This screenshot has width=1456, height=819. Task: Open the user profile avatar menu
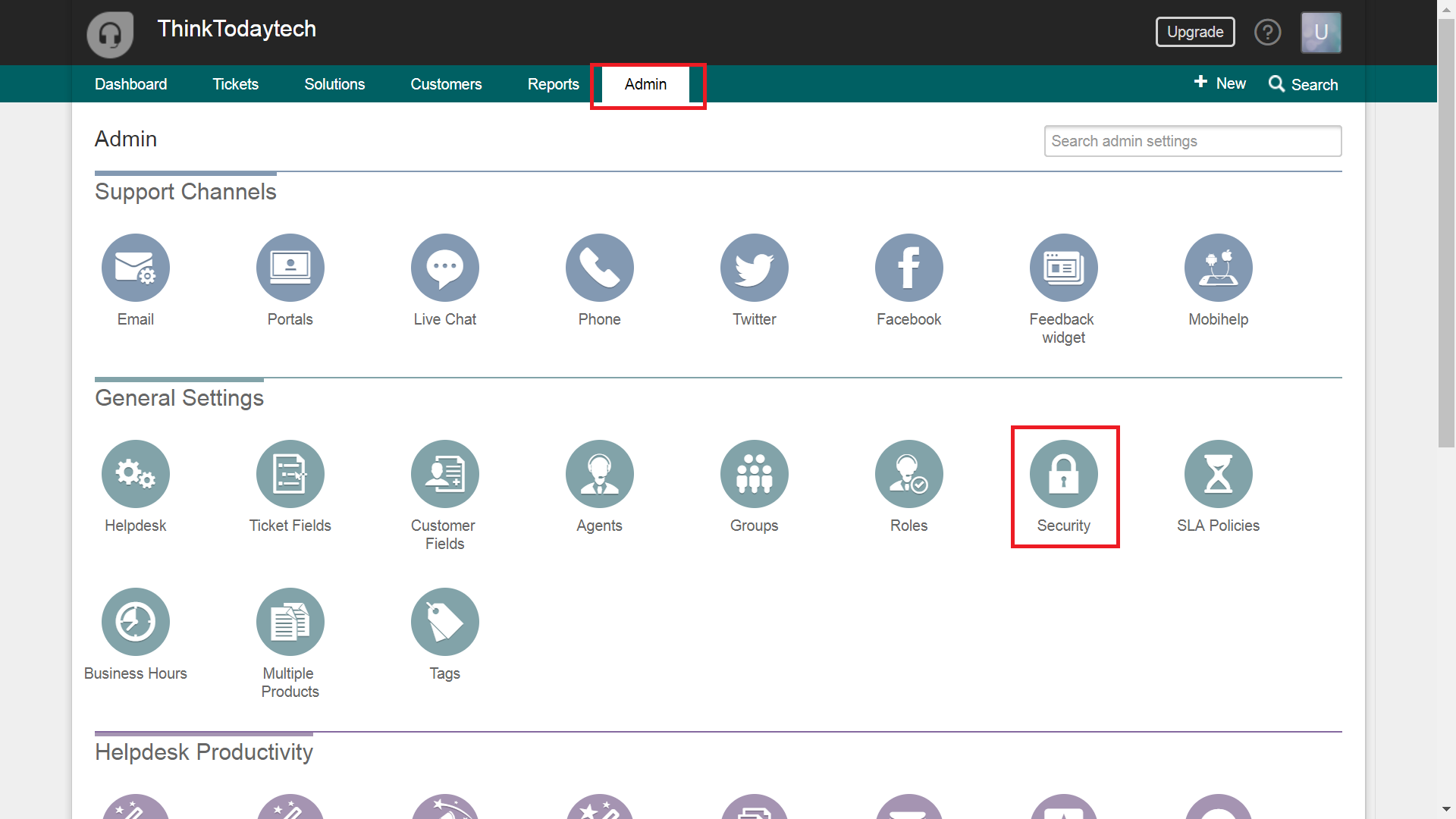[x=1321, y=32]
